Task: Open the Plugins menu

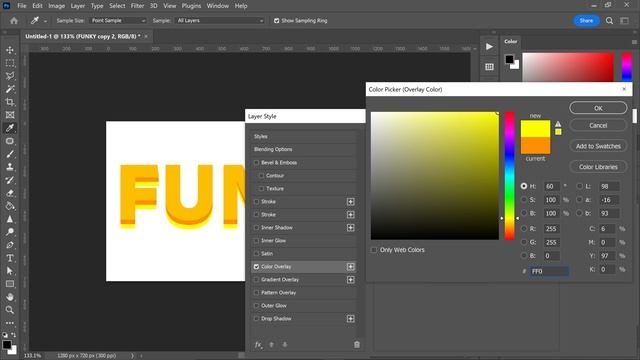Action: point(191,6)
